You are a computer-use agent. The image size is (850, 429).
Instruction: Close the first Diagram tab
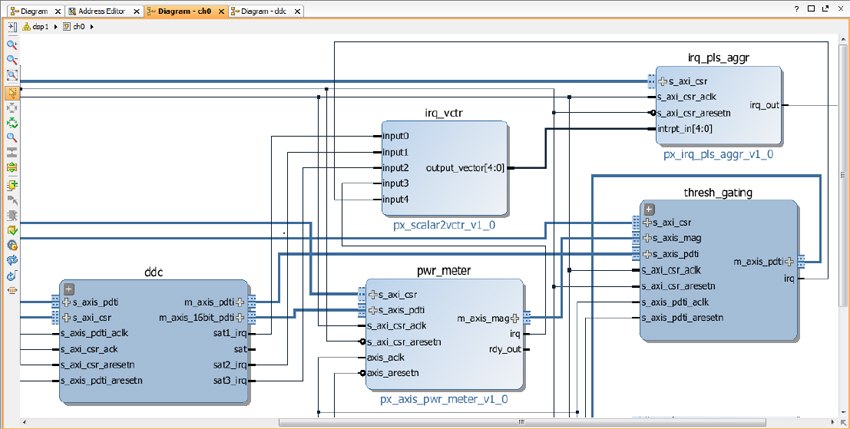point(58,11)
